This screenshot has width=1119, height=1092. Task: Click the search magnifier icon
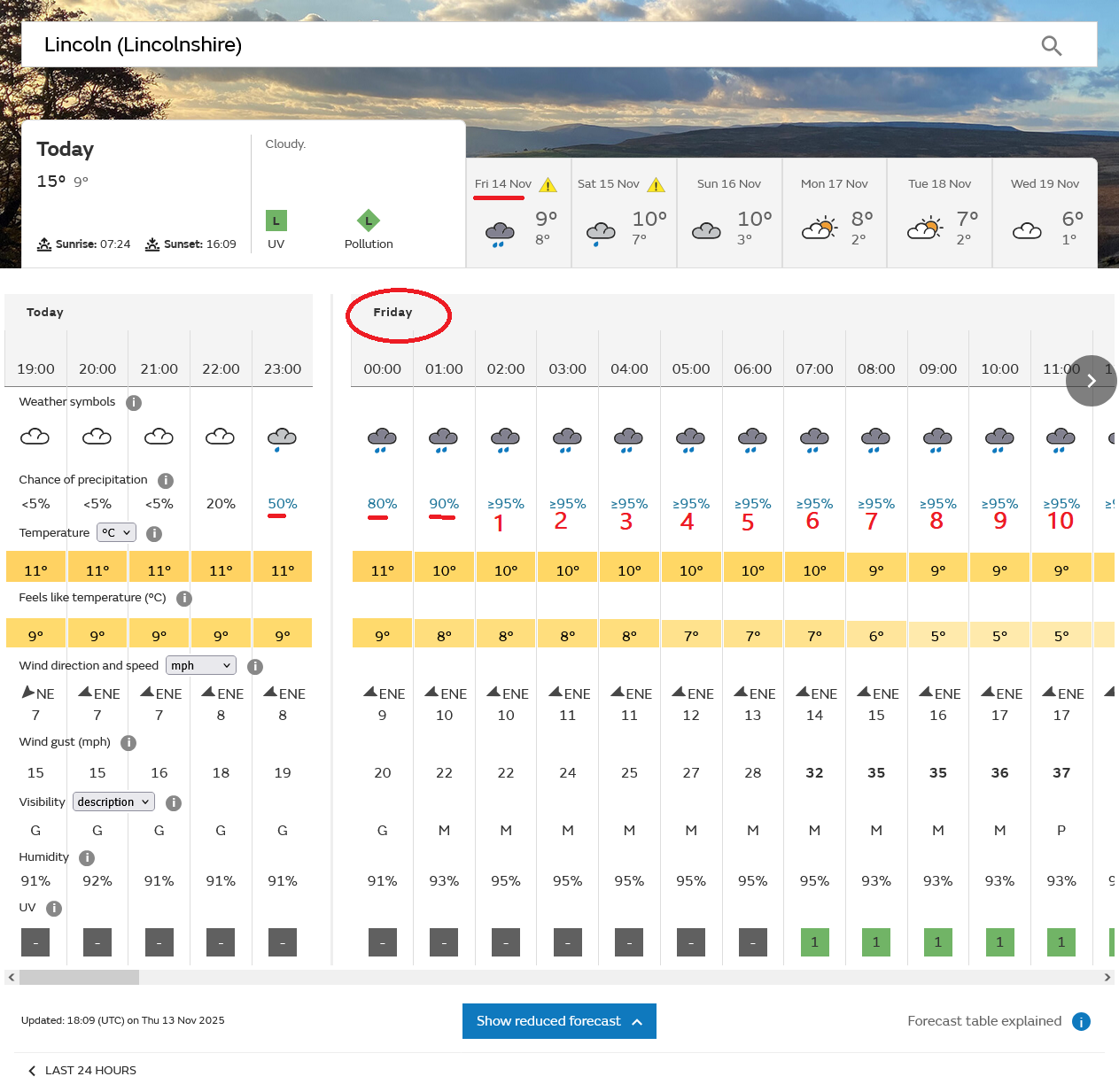(x=1051, y=45)
